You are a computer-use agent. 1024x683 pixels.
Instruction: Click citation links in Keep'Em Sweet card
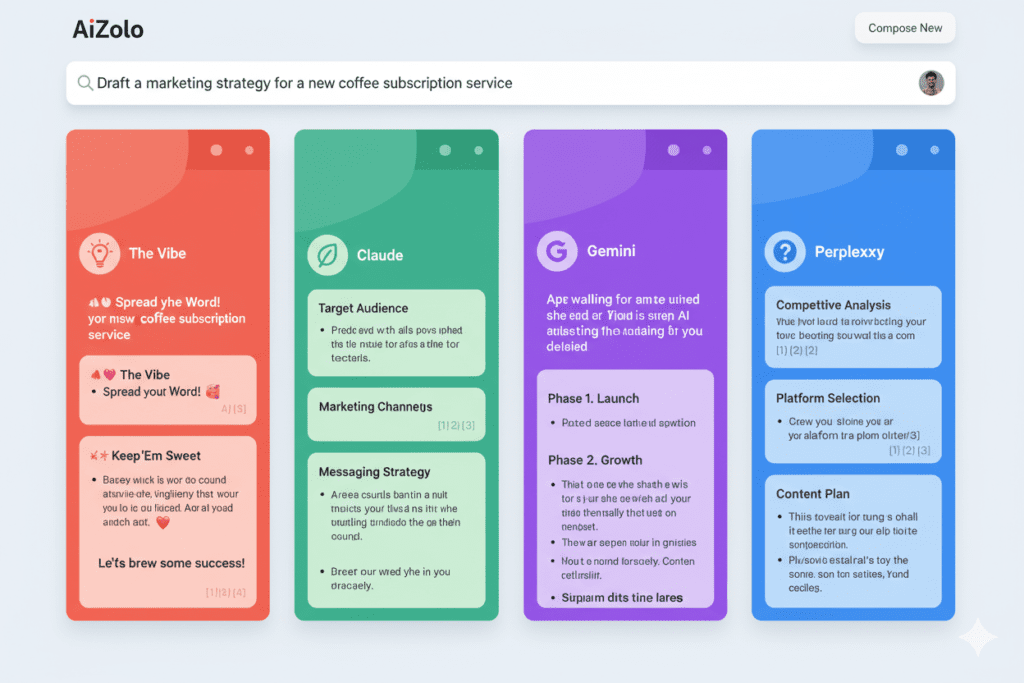point(225,592)
